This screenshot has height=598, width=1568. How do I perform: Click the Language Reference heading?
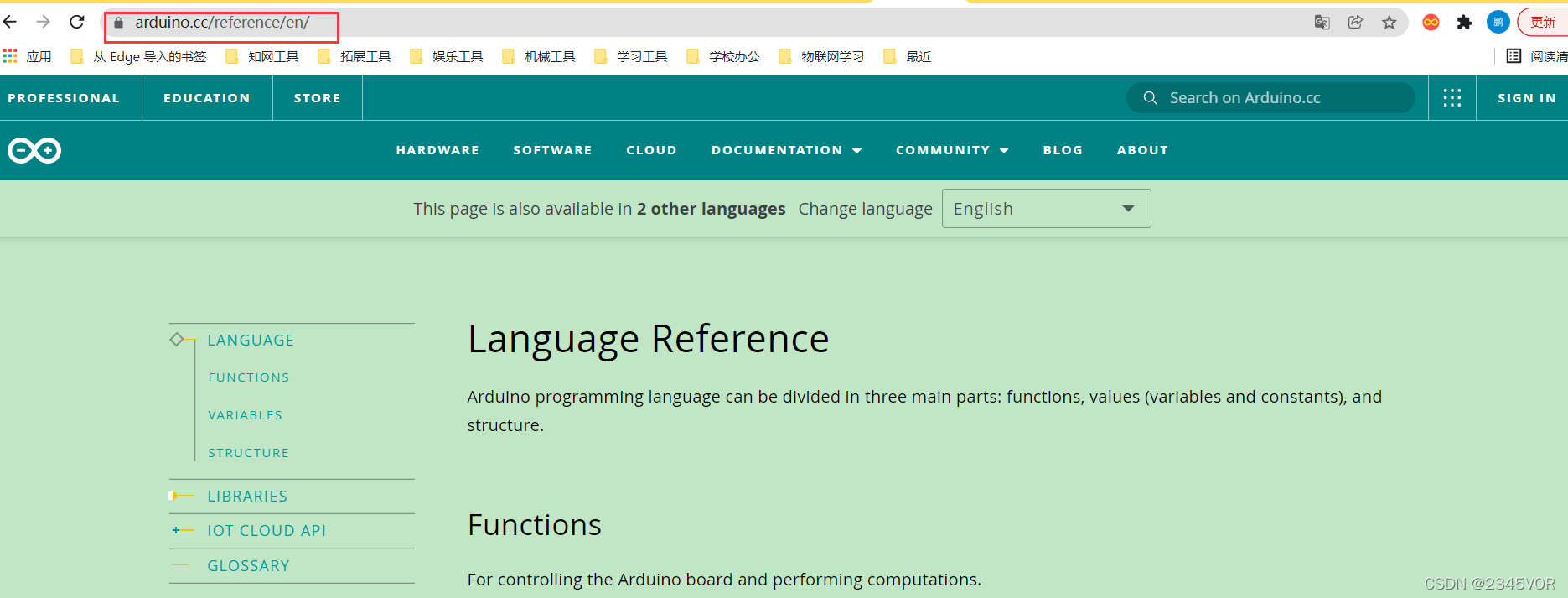648,340
